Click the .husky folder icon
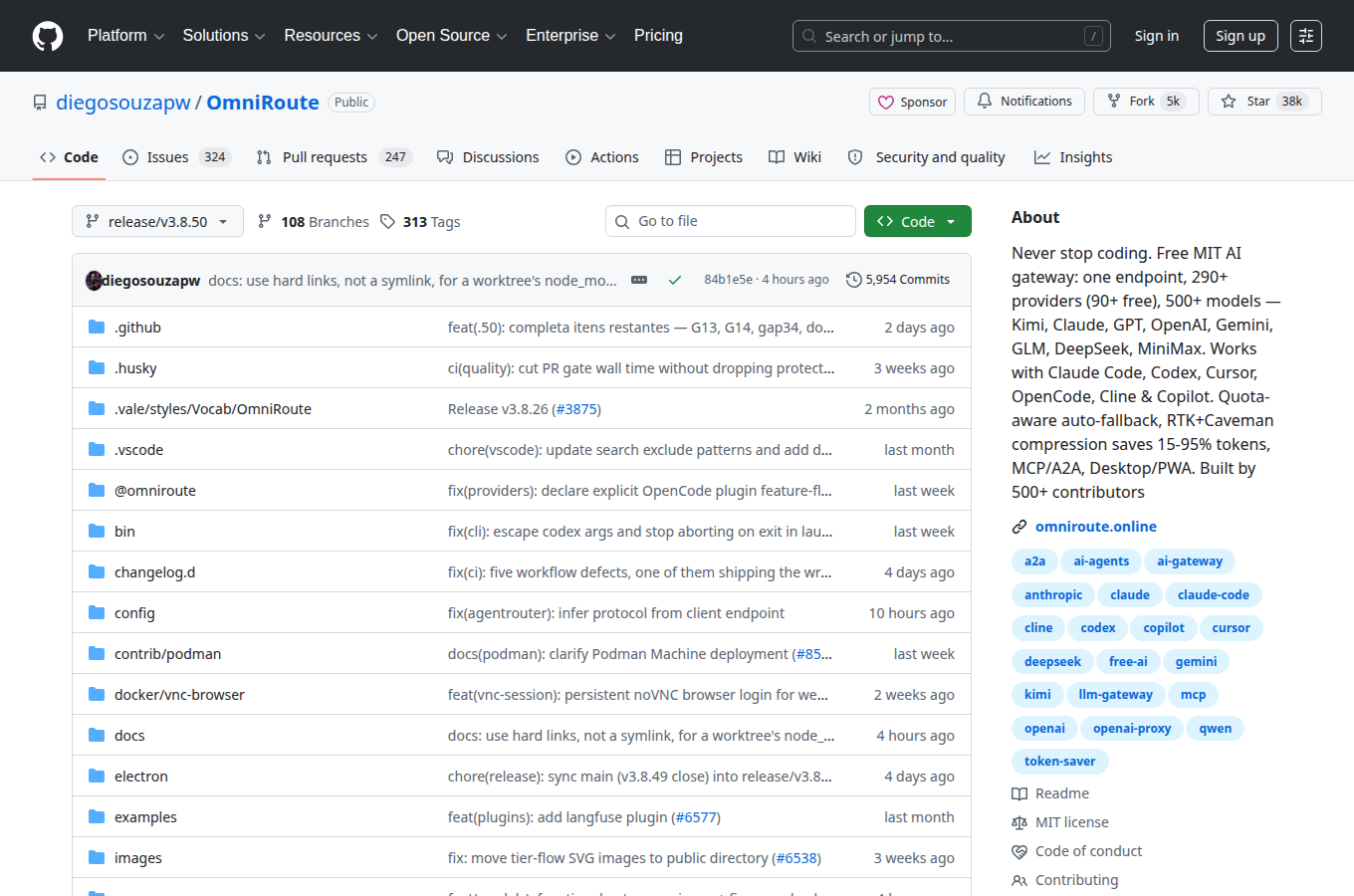This screenshot has height=896, width=1354. click(97, 367)
